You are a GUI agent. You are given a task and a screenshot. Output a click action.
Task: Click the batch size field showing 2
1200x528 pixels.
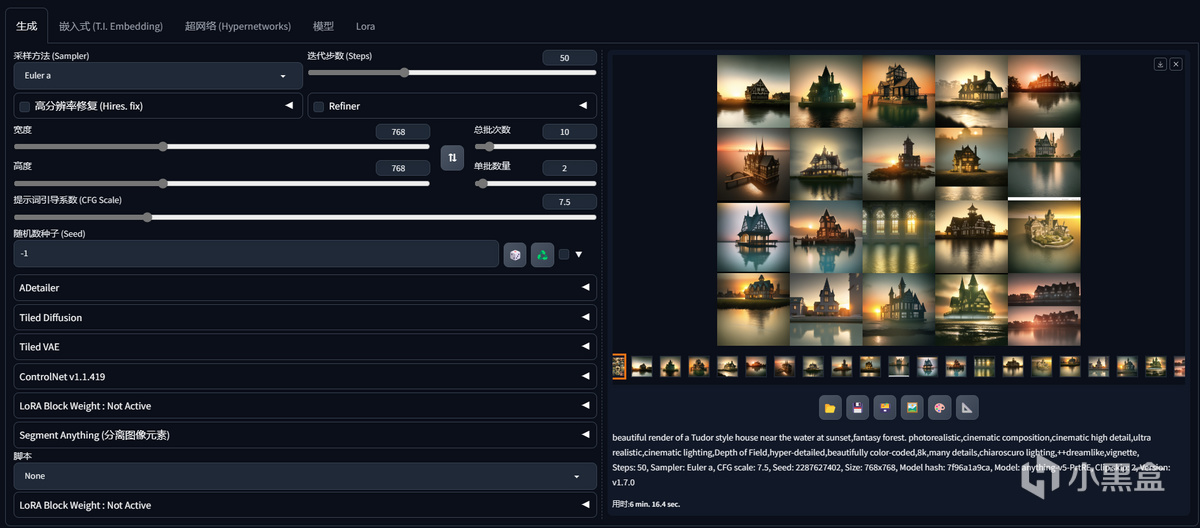[569, 168]
